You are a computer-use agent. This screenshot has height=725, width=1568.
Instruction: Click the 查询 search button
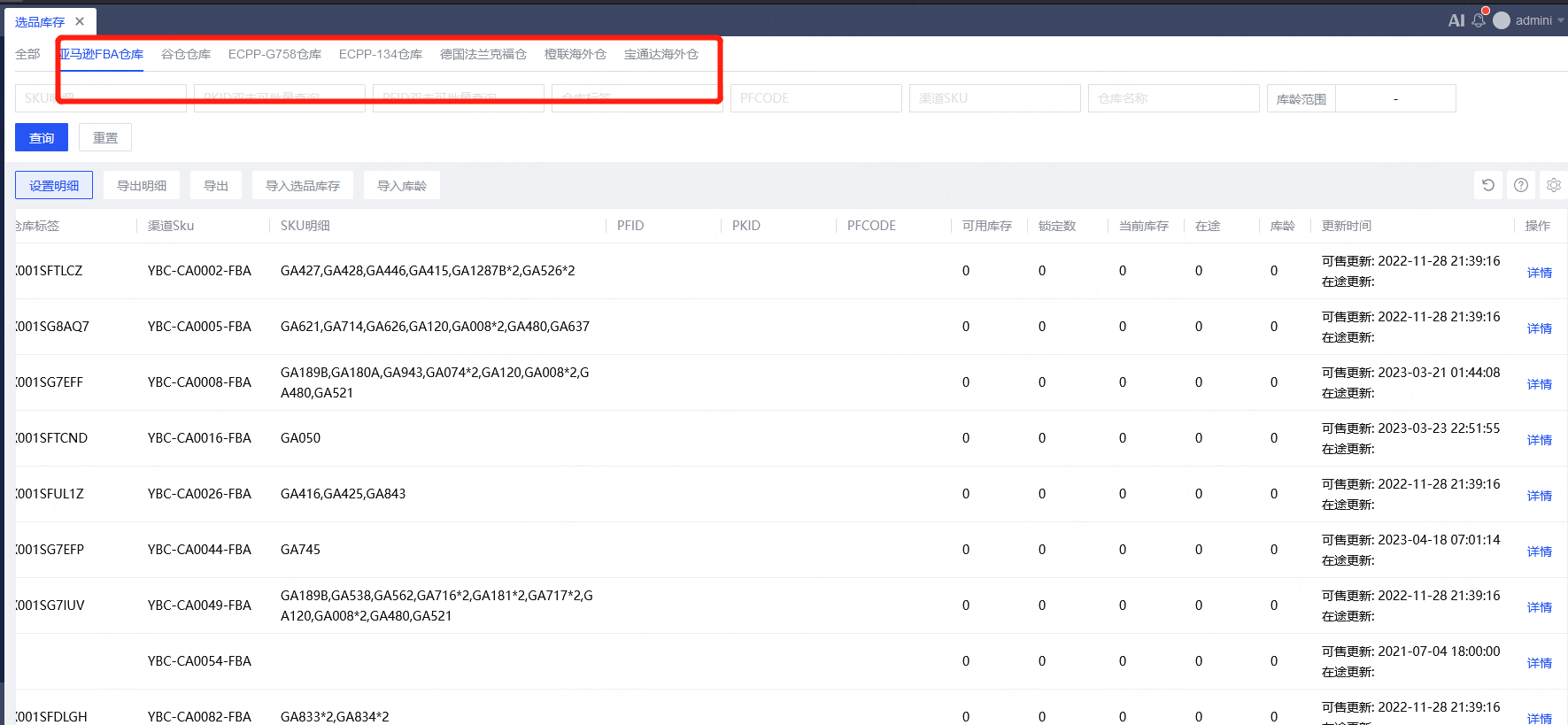(x=42, y=137)
